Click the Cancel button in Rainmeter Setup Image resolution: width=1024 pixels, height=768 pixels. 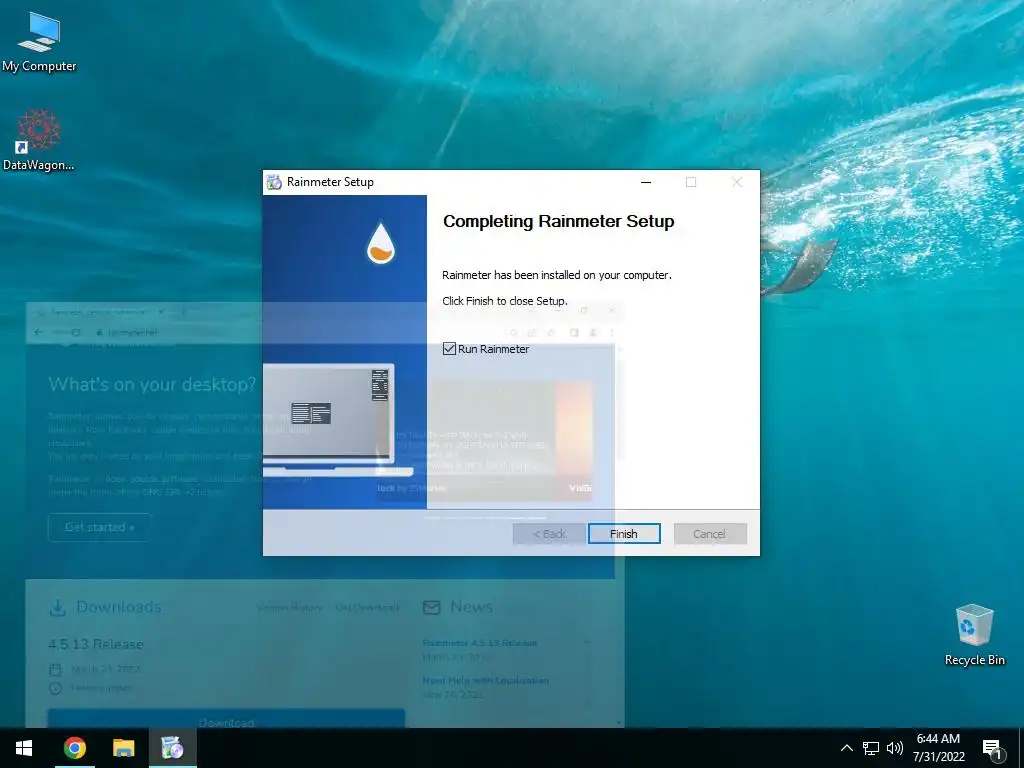tap(710, 534)
